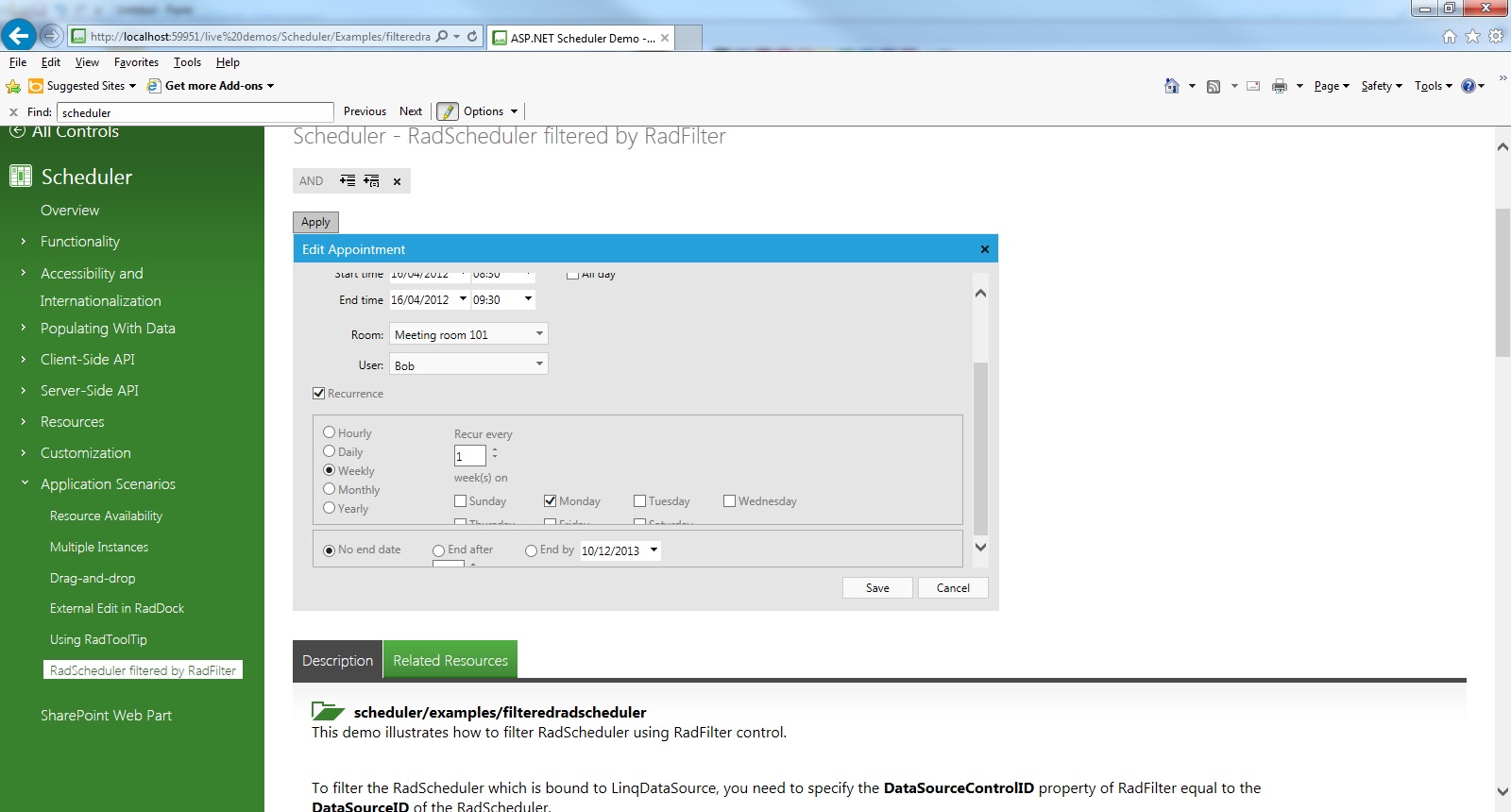Go back using the browser Back arrow
Screen dimensions: 1511x812
18,36
